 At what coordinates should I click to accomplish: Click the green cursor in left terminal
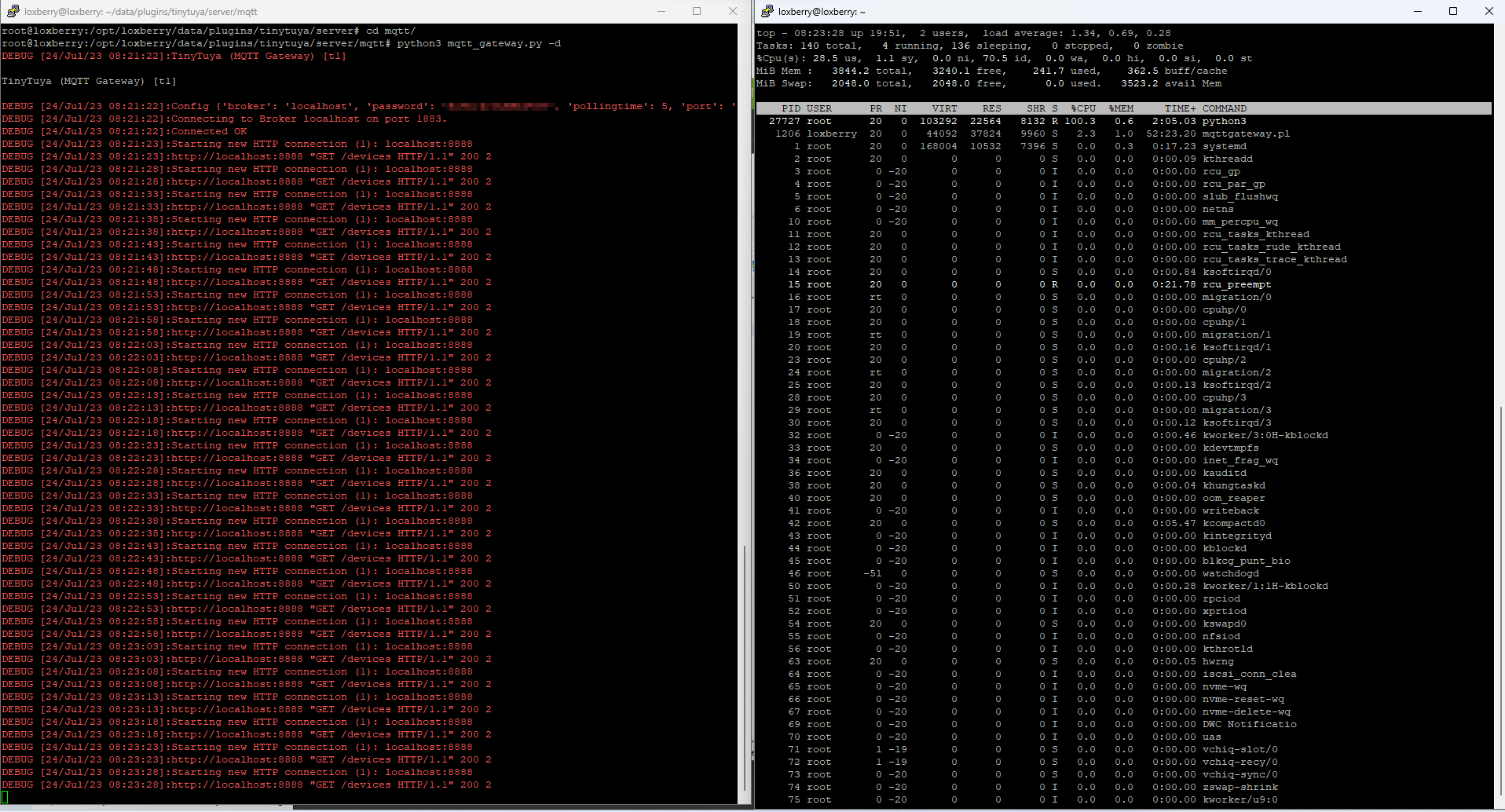(x=5, y=797)
